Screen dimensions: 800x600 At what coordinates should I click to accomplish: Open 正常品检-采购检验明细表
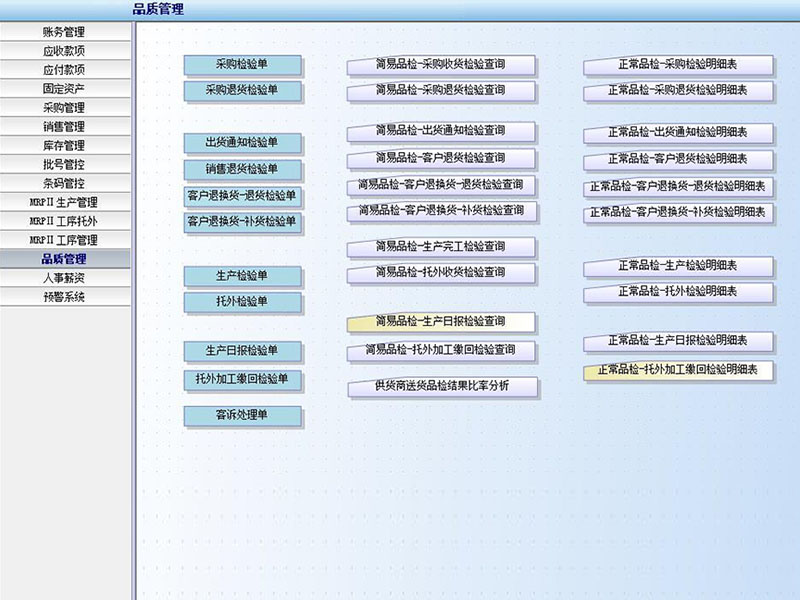678,65
